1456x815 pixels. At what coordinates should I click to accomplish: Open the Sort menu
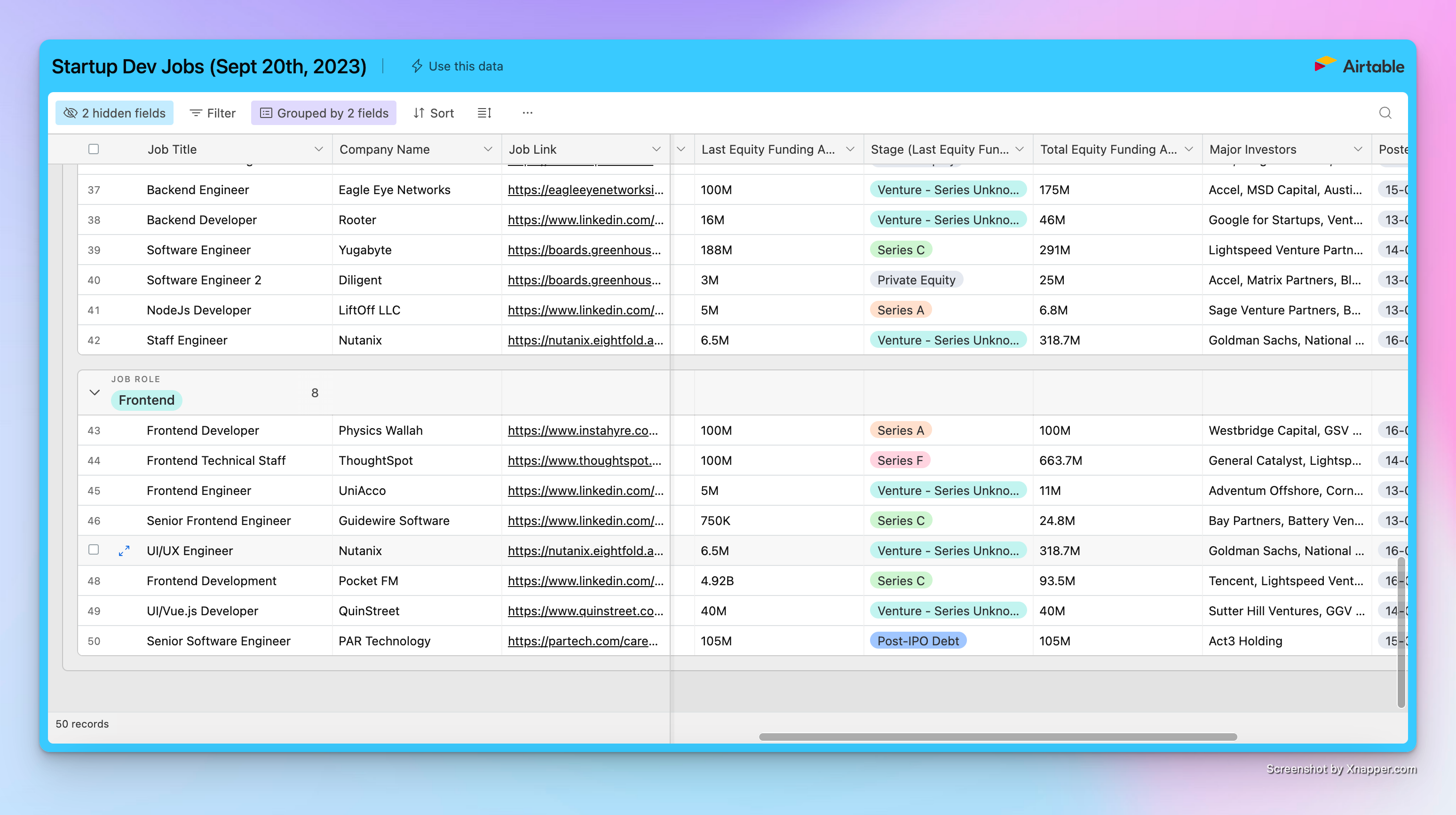(434, 113)
